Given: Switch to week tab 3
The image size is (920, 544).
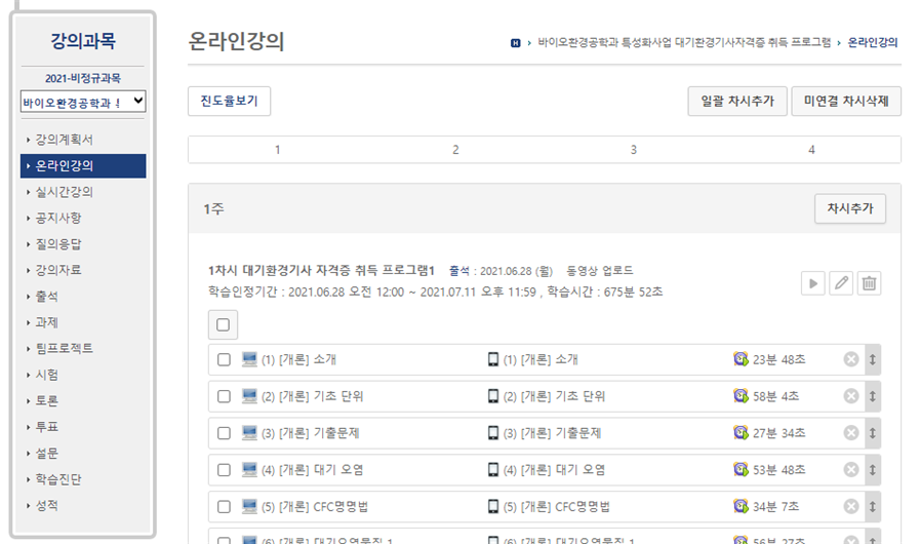Looking at the screenshot, I should 633,149.
